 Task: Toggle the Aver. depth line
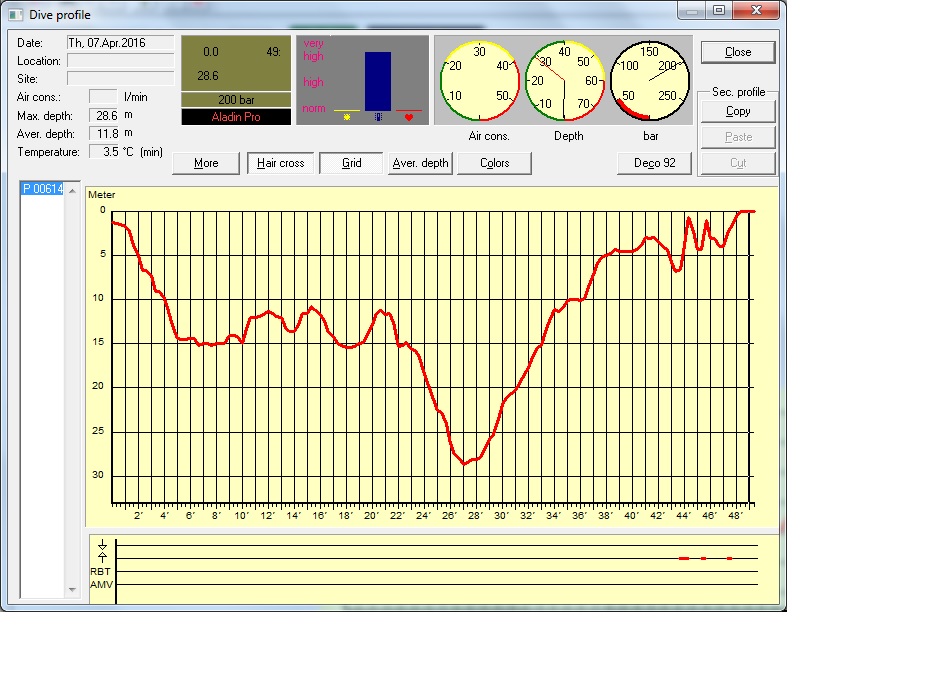420,163
